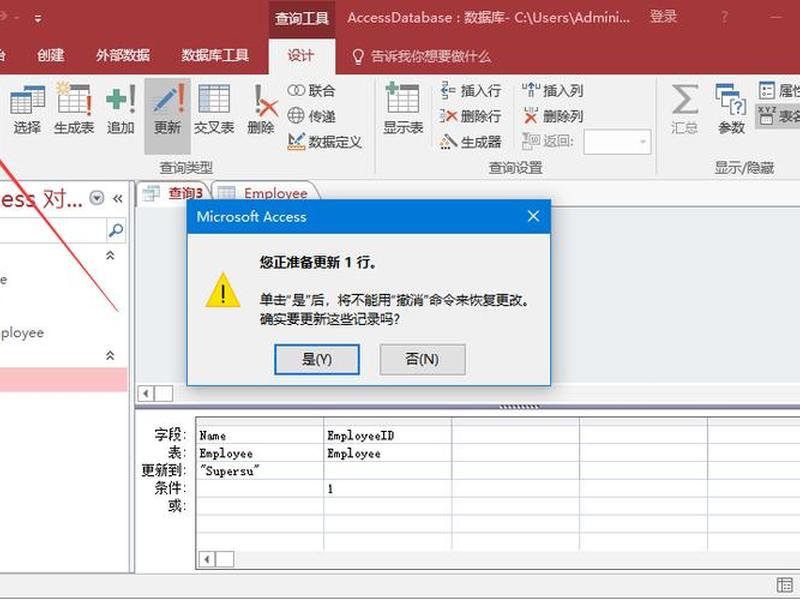Switch to the Employee table tab
Image resolution: width=800 pixels, height=600 pixels.
point(264,193)
